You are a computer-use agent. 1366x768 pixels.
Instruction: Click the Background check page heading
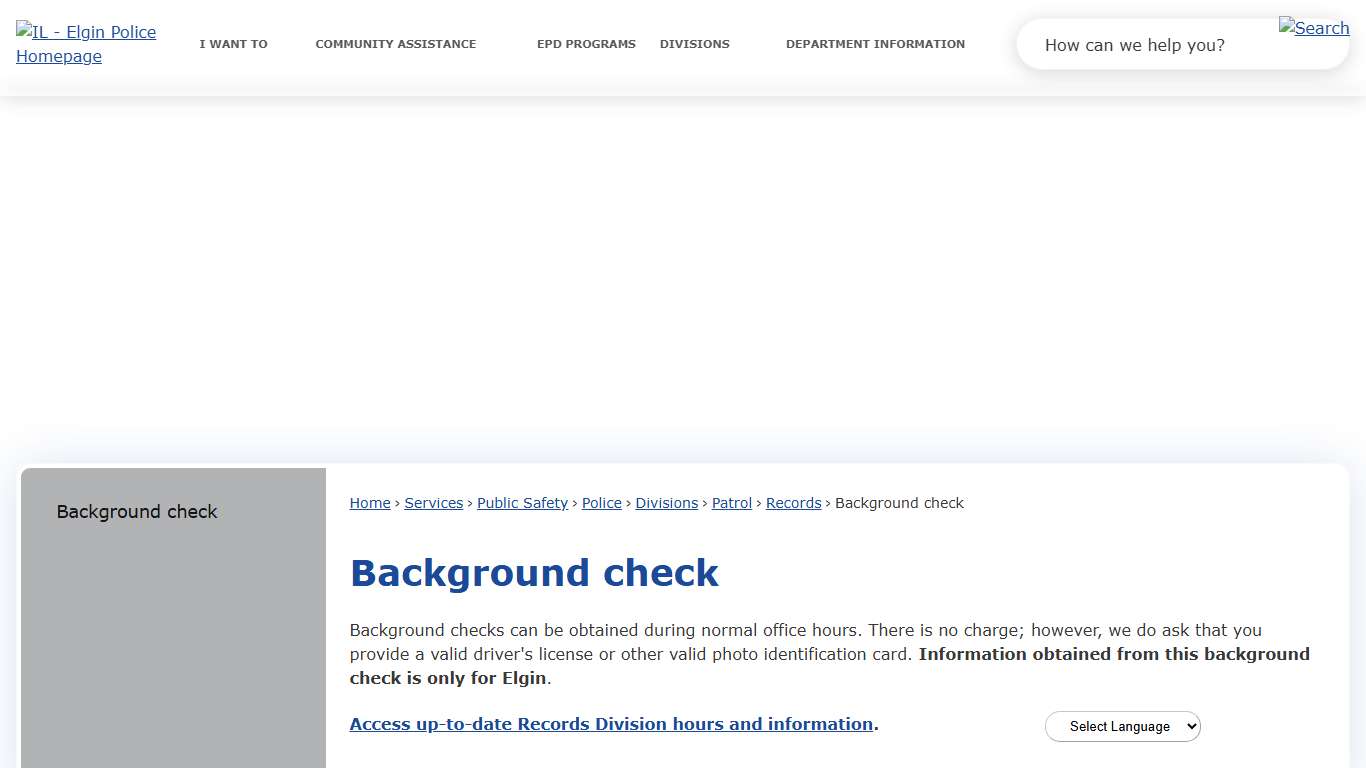534,573
